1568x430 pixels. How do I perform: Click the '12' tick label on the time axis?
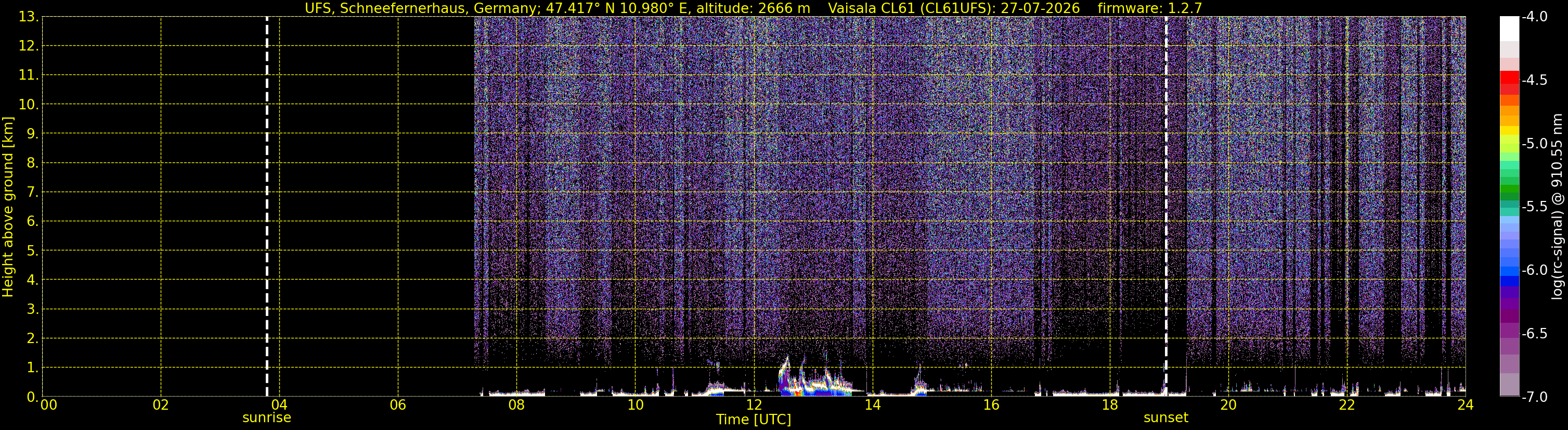tap(754, 406)
